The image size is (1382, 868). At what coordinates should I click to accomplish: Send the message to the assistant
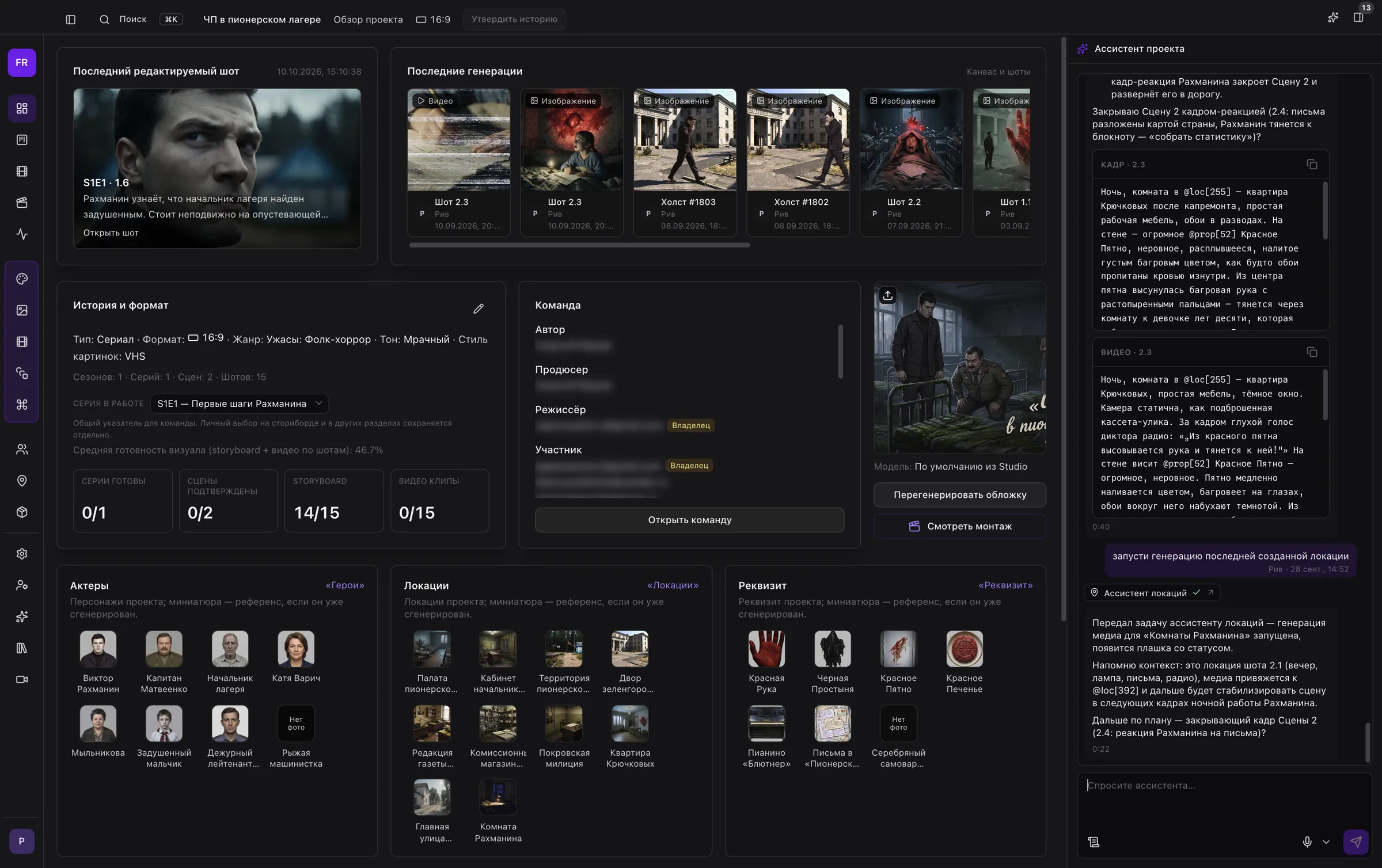pyautogui.click(x=1356, y=842)
